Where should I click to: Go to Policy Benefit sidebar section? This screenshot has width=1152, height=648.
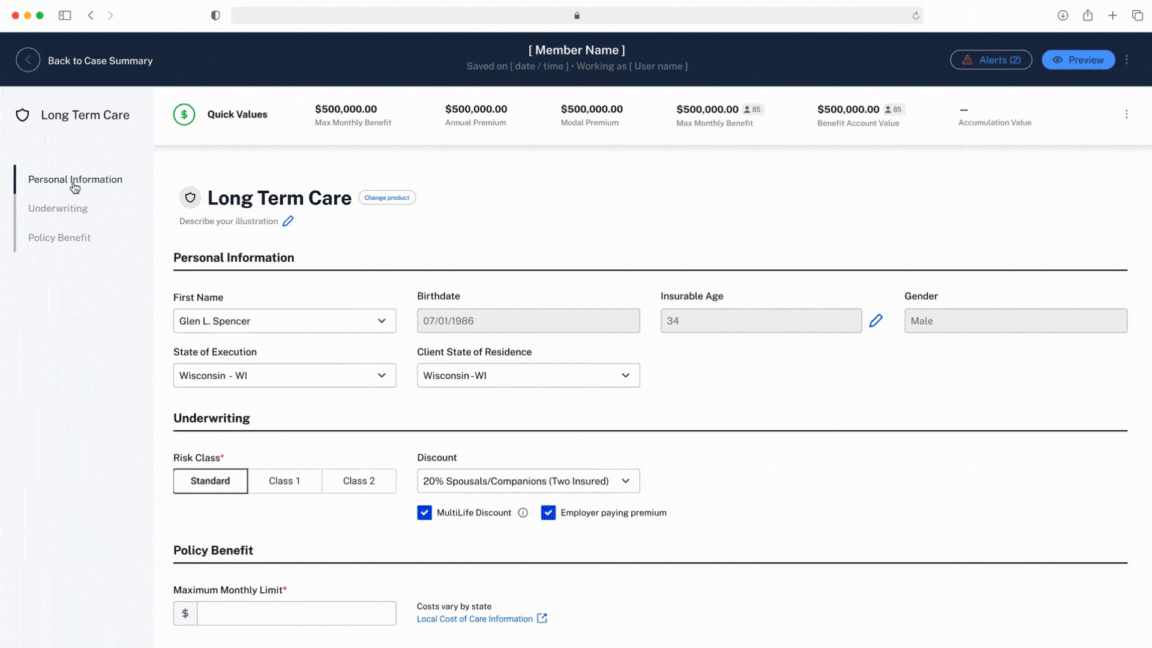(59, 238)
